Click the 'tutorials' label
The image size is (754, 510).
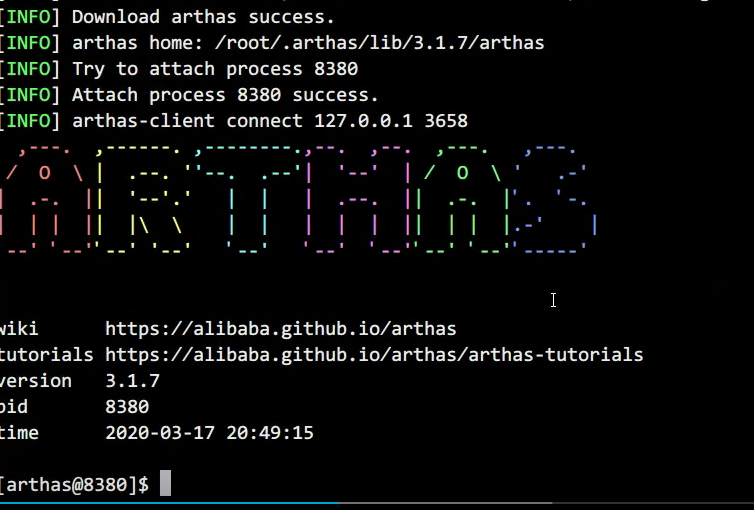pos(47,355)
